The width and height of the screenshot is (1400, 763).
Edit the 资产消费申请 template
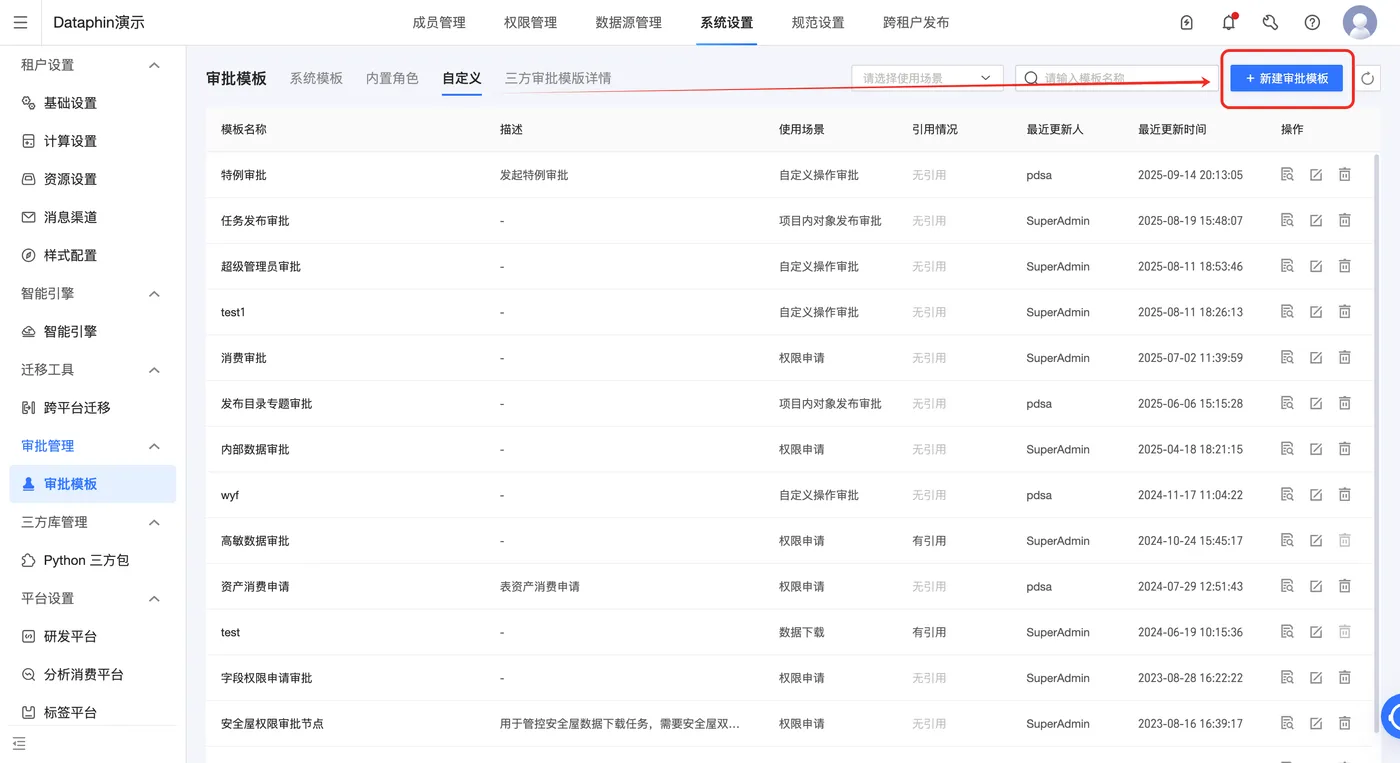pyautogui.click(x=1316, y=586)
